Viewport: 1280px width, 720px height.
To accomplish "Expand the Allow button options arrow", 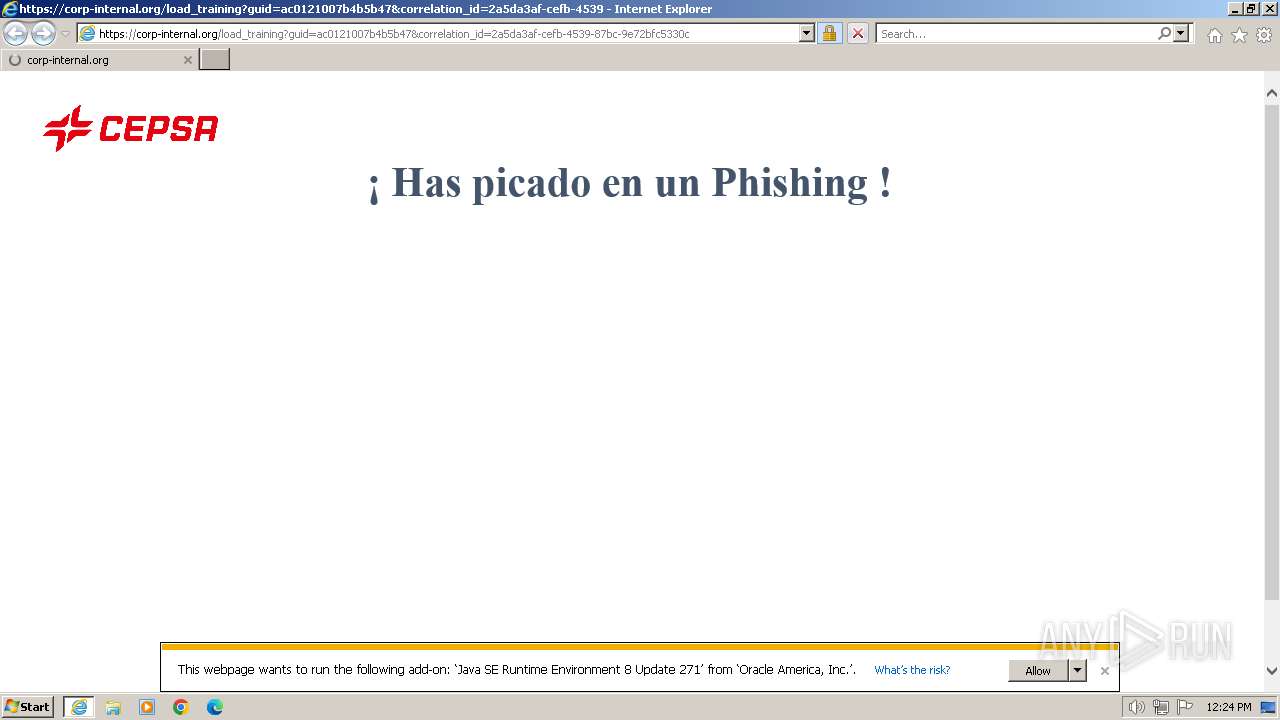I will point(1077,671).
